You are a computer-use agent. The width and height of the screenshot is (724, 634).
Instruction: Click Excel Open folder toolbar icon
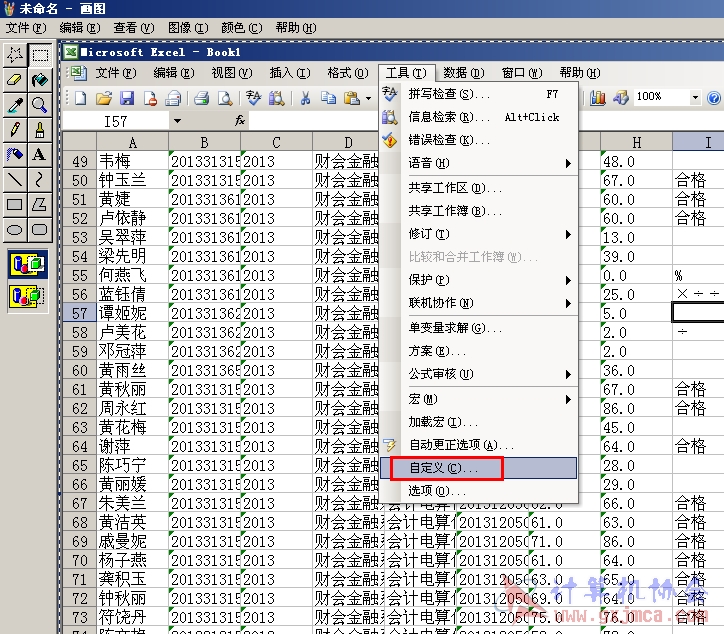click(104, 98)
